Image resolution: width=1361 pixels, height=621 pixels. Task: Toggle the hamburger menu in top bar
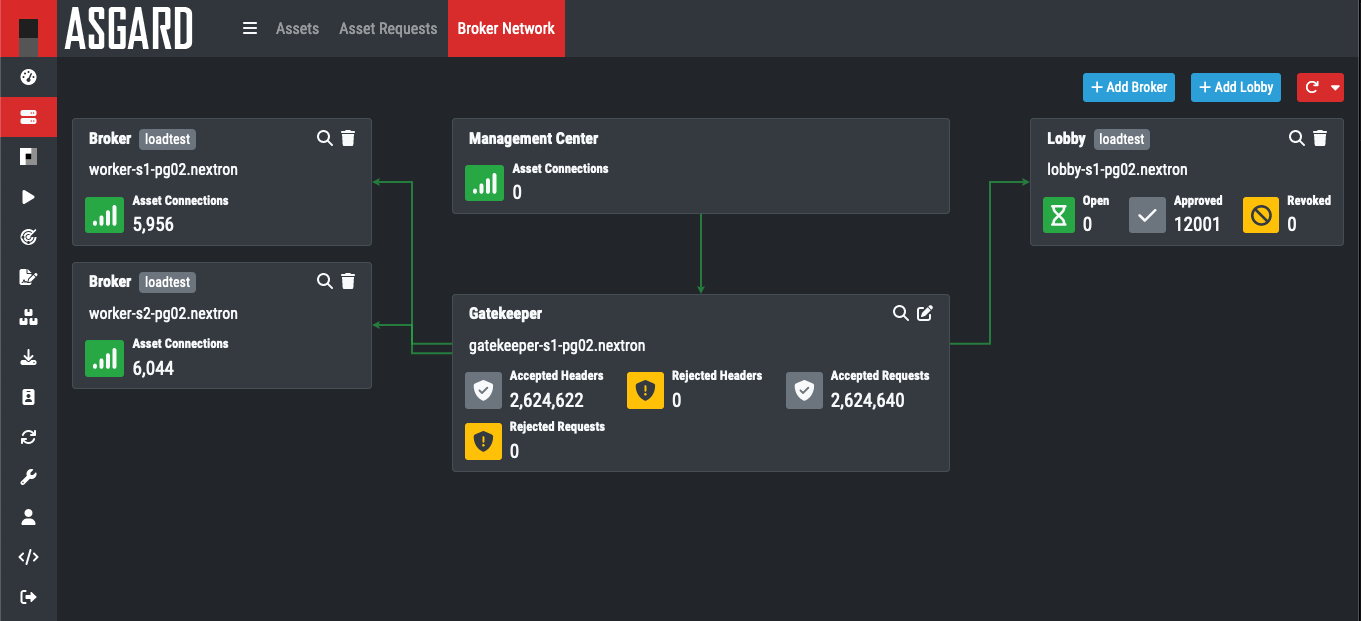pyautogui.click(x=250, y=28)
